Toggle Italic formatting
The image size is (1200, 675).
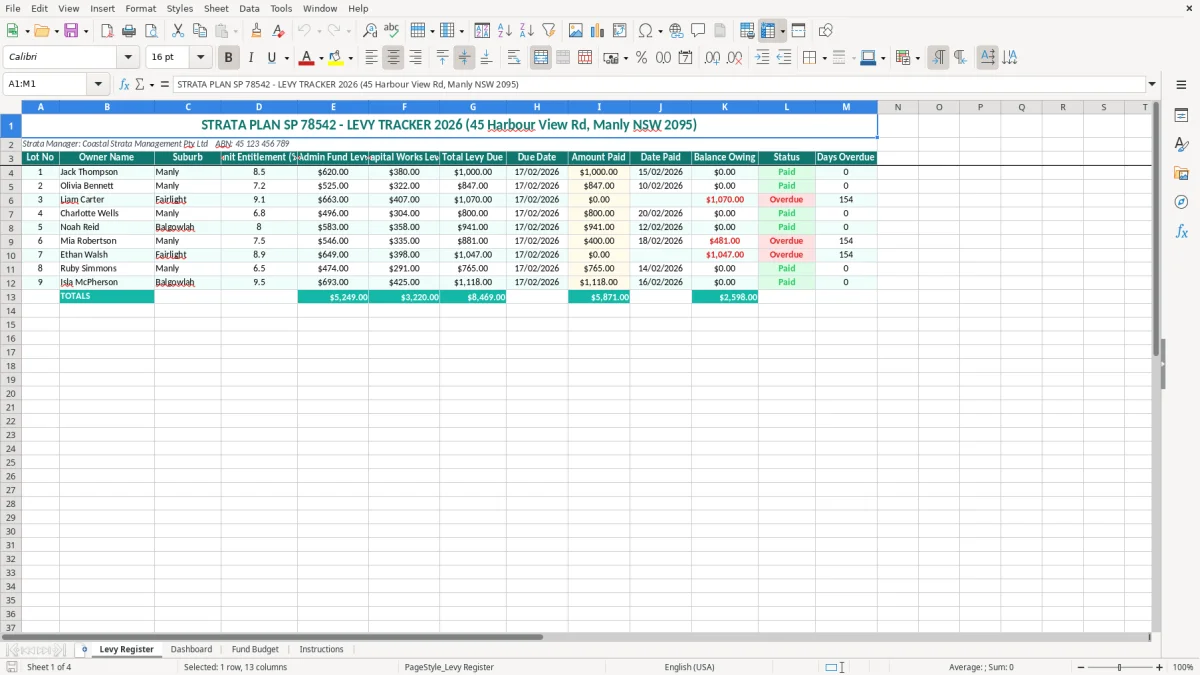coord(251,58)
